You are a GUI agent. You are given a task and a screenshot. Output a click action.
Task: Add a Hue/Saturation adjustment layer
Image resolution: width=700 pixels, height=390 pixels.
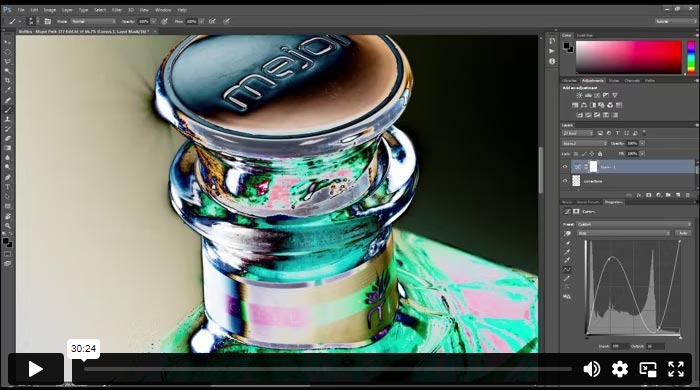click(x=575, y=105)
